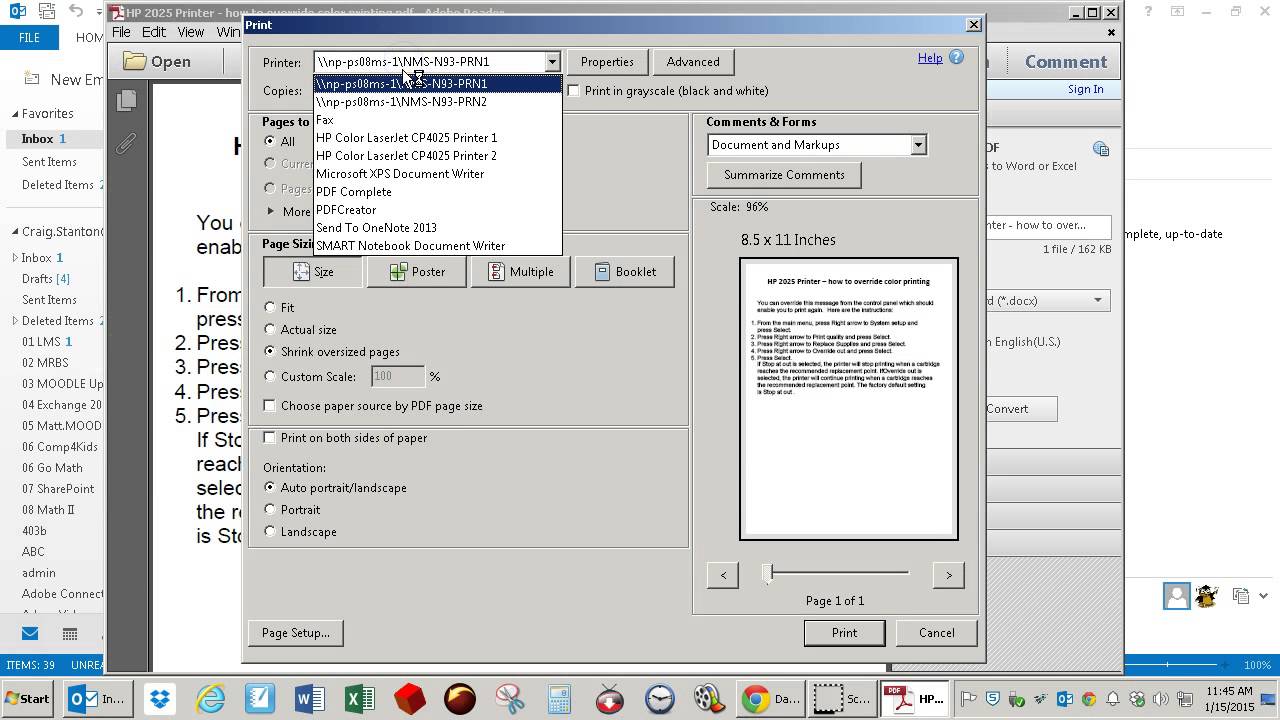Select the All pages radio button
This screenshot has width=1280, height=720.
[x=270, y=141]
